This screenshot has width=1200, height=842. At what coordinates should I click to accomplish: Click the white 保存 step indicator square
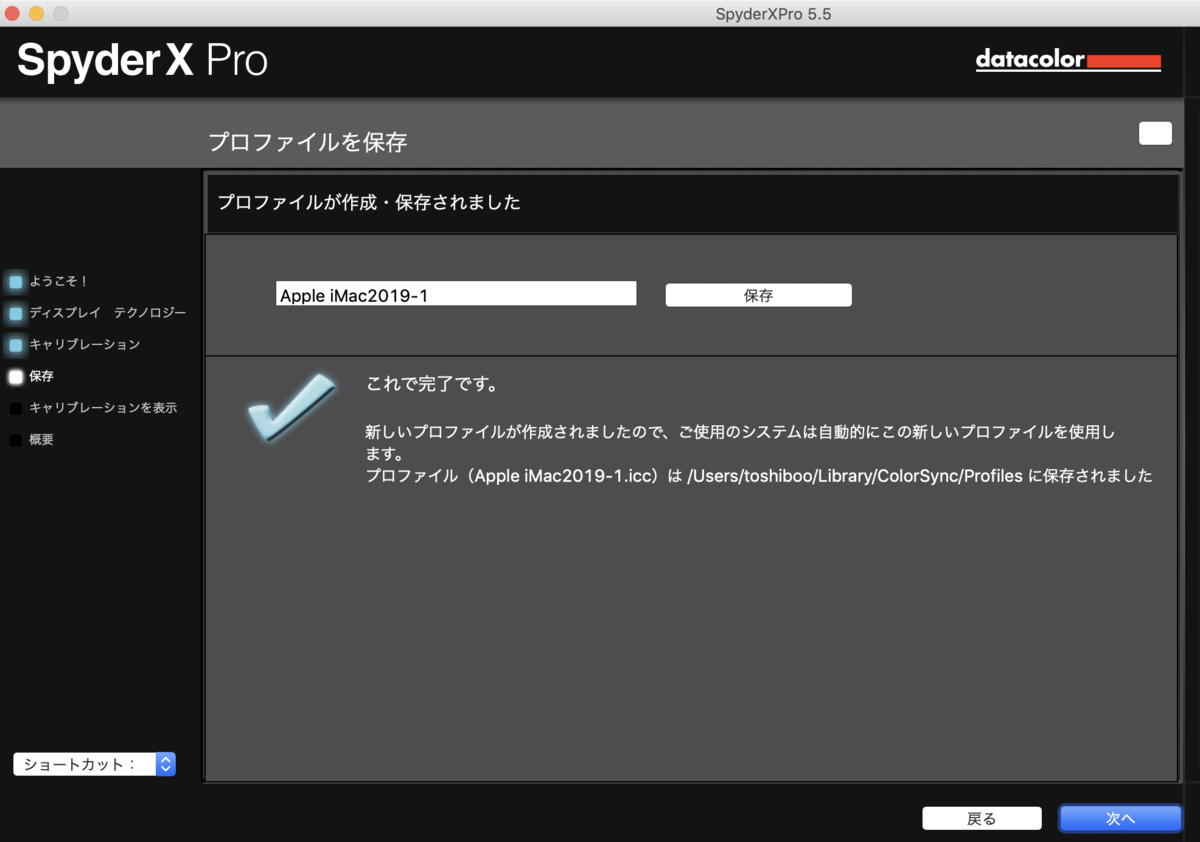click(x=14, y=376)
